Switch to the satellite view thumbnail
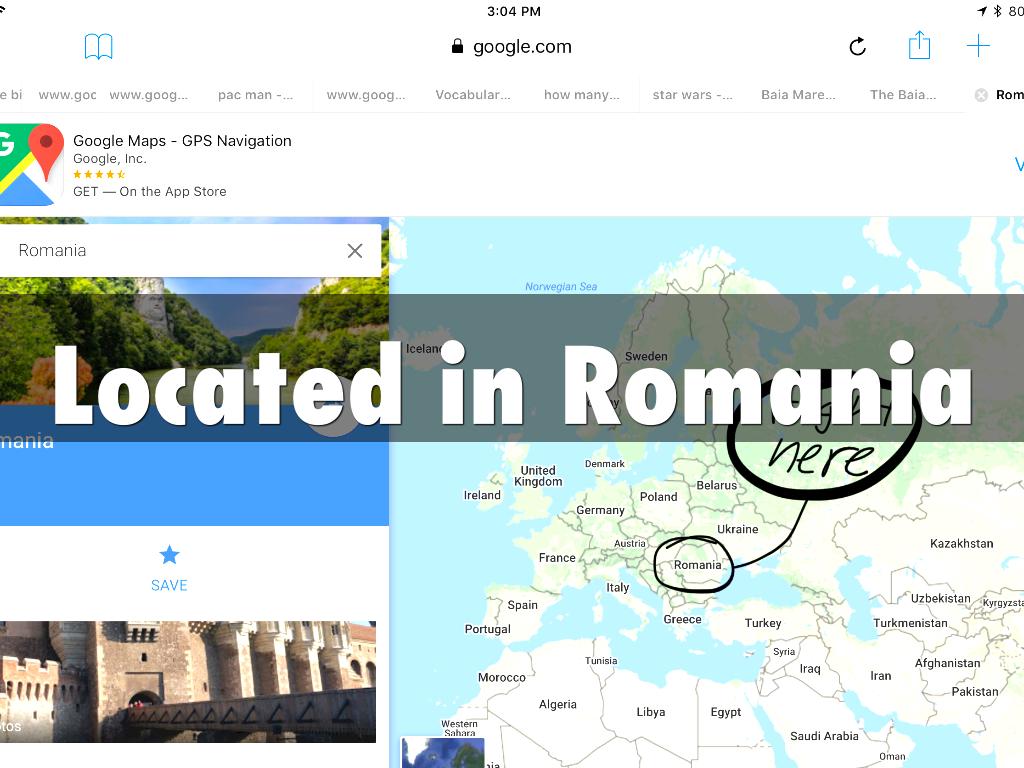 pos(442,753)
